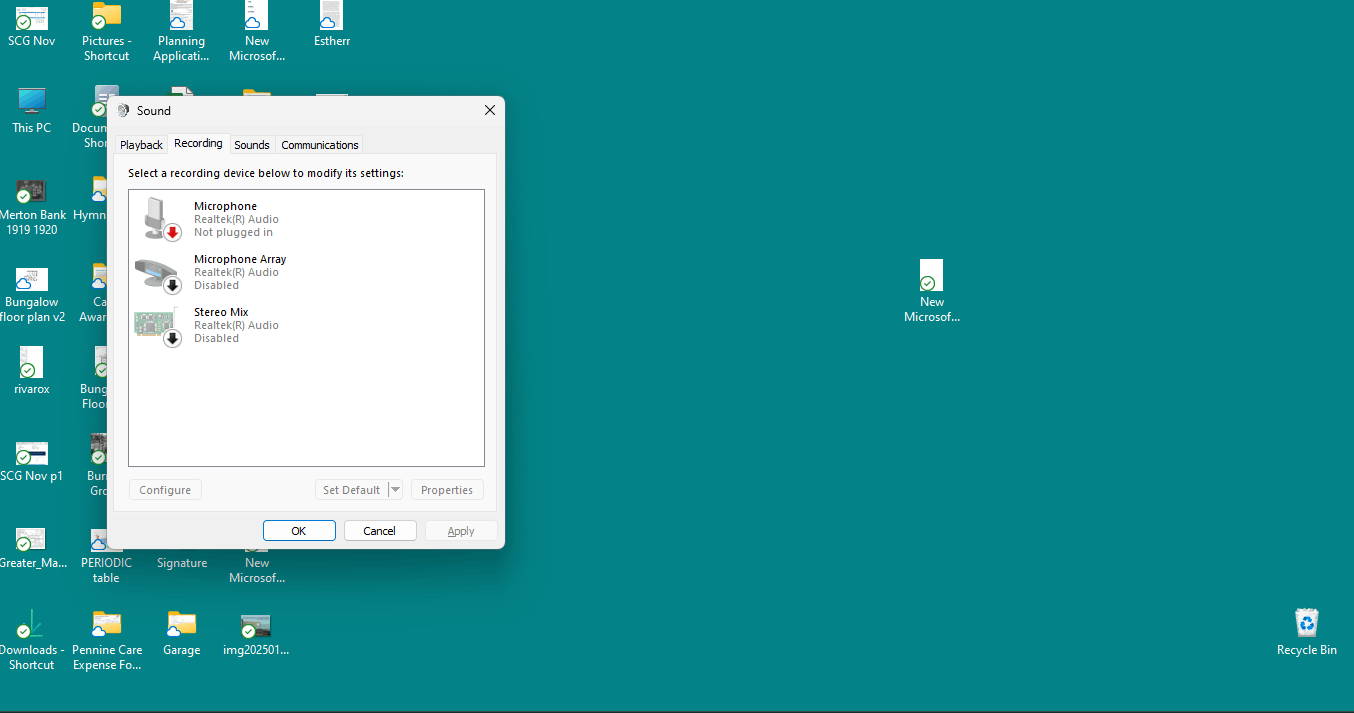Select the Planning Applicati... document icon
The height and width of the screenshot is (713, 1354).
click(x=181, y=15)
